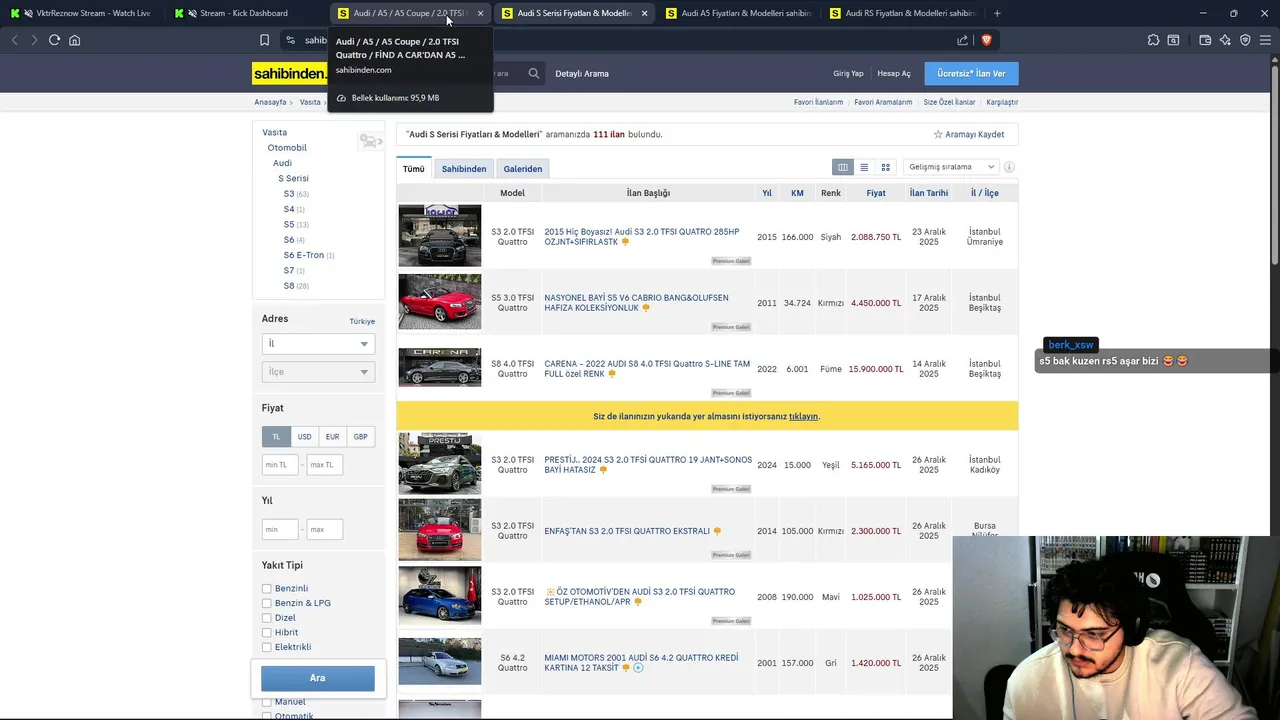Open Hesap Aç signup link
This screenshot has height=720, width=1280.
point(894,74)
